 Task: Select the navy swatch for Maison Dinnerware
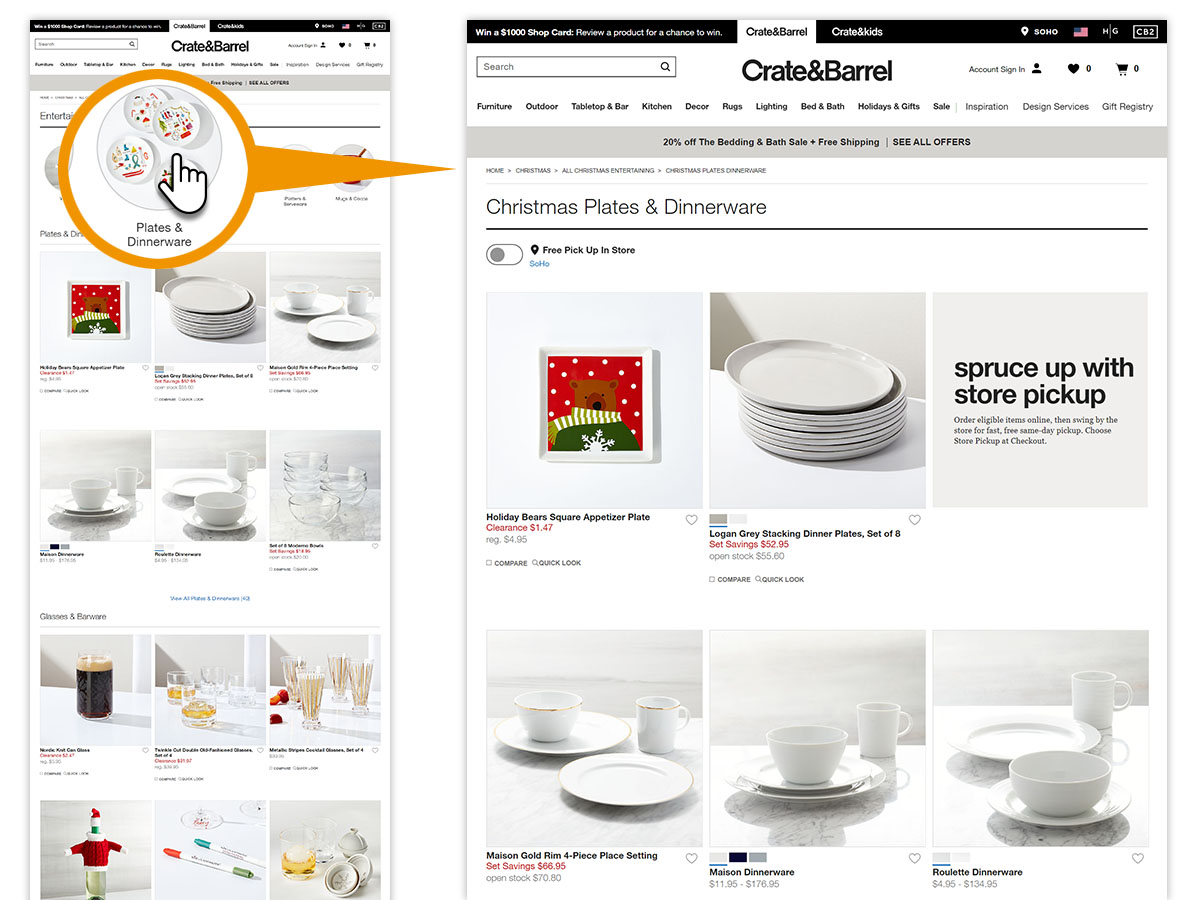point(738,858)
